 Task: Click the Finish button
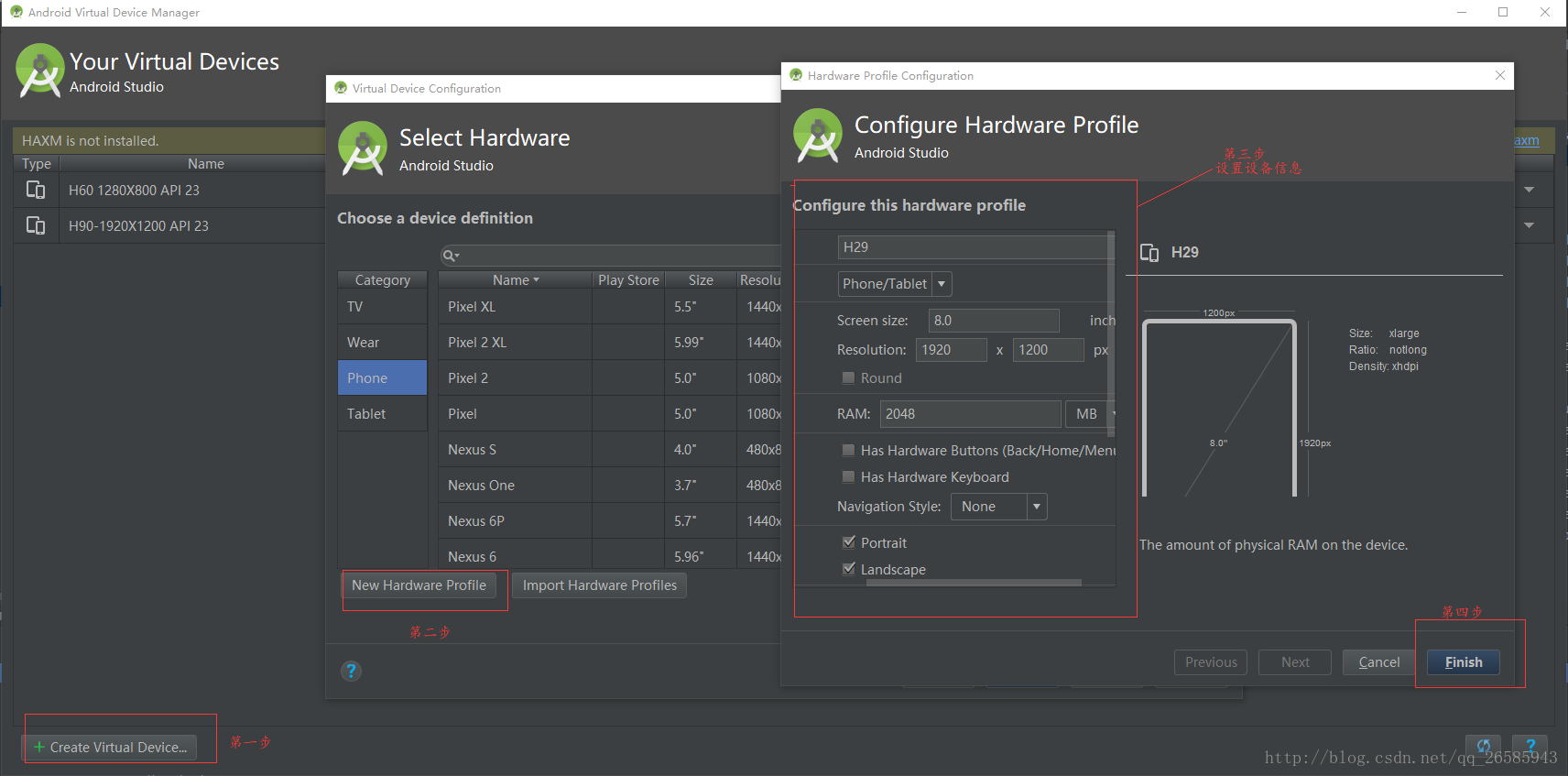[1464, 662]
